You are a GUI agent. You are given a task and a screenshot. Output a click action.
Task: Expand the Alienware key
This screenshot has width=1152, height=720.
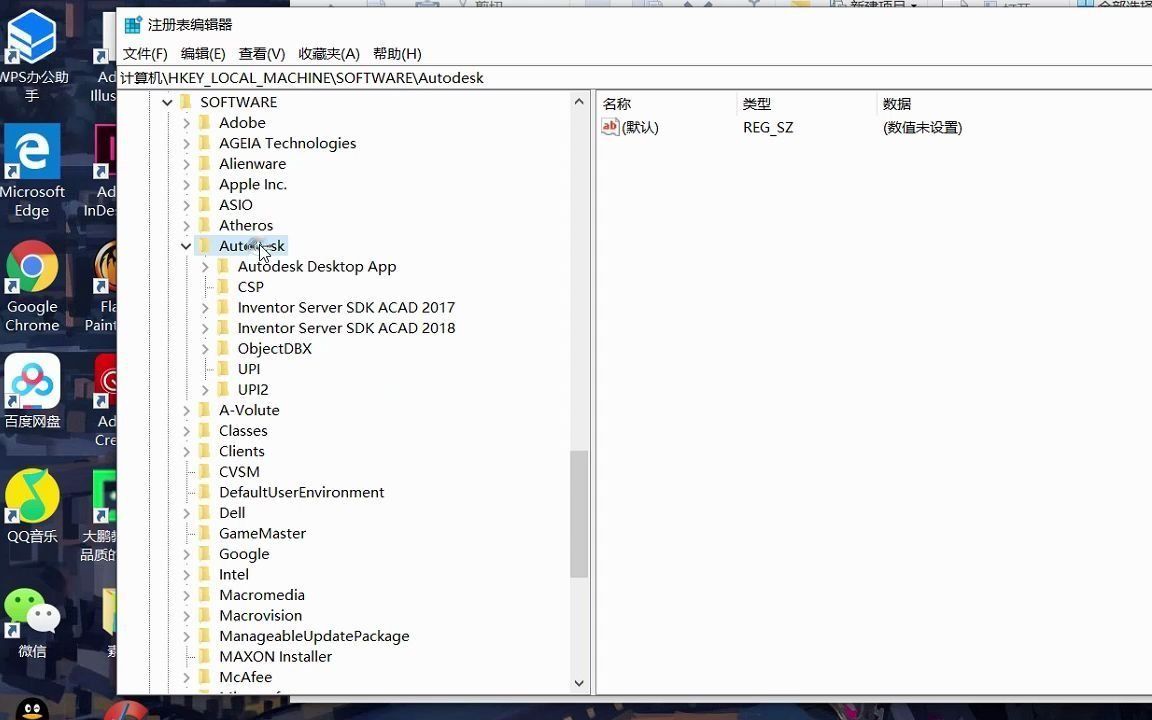(186, 164)
